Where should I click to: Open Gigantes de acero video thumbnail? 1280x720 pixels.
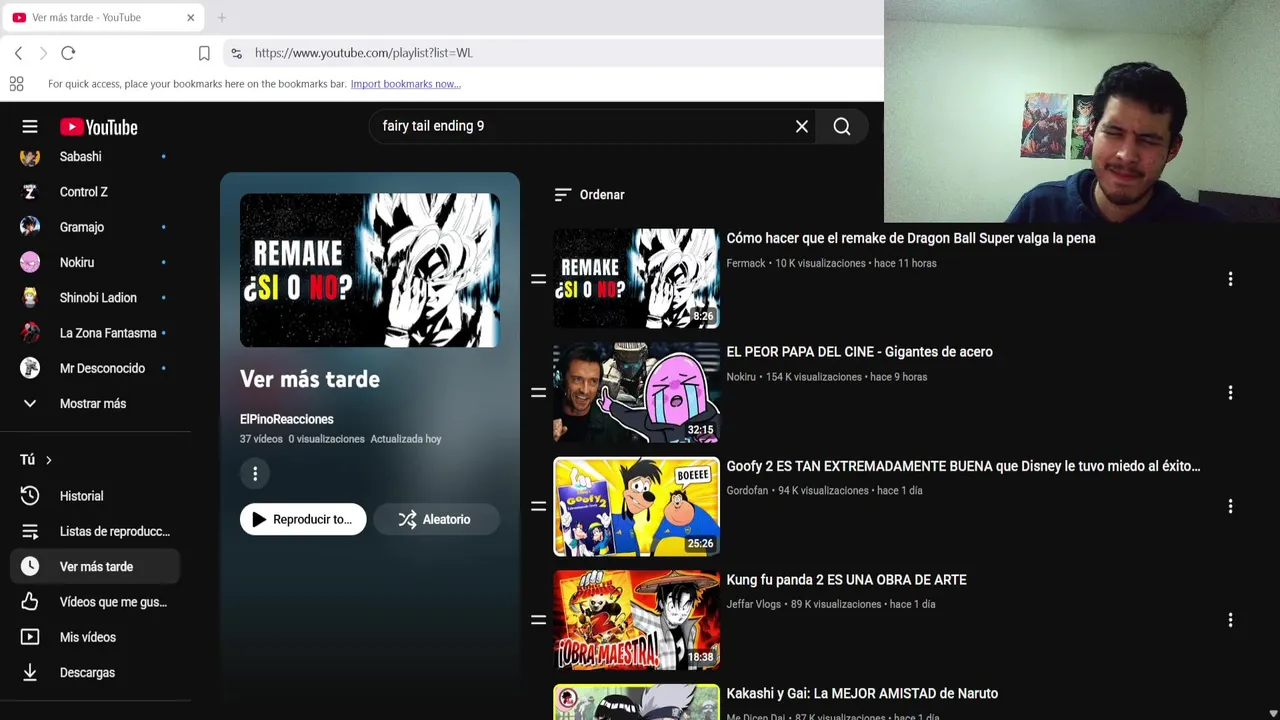pos(636,393)
